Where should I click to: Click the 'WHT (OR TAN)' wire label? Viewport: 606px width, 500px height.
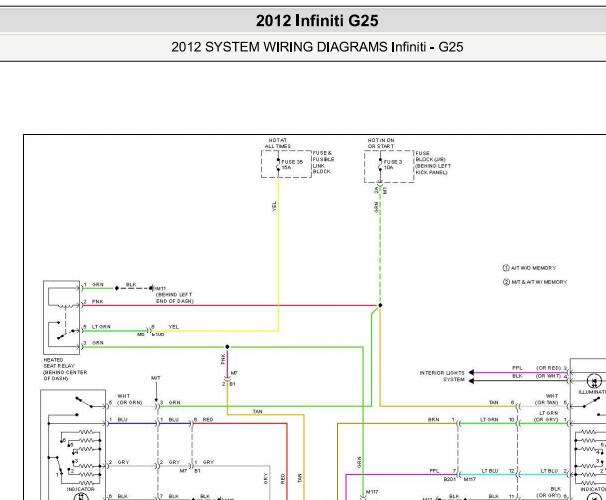(547, 399)
